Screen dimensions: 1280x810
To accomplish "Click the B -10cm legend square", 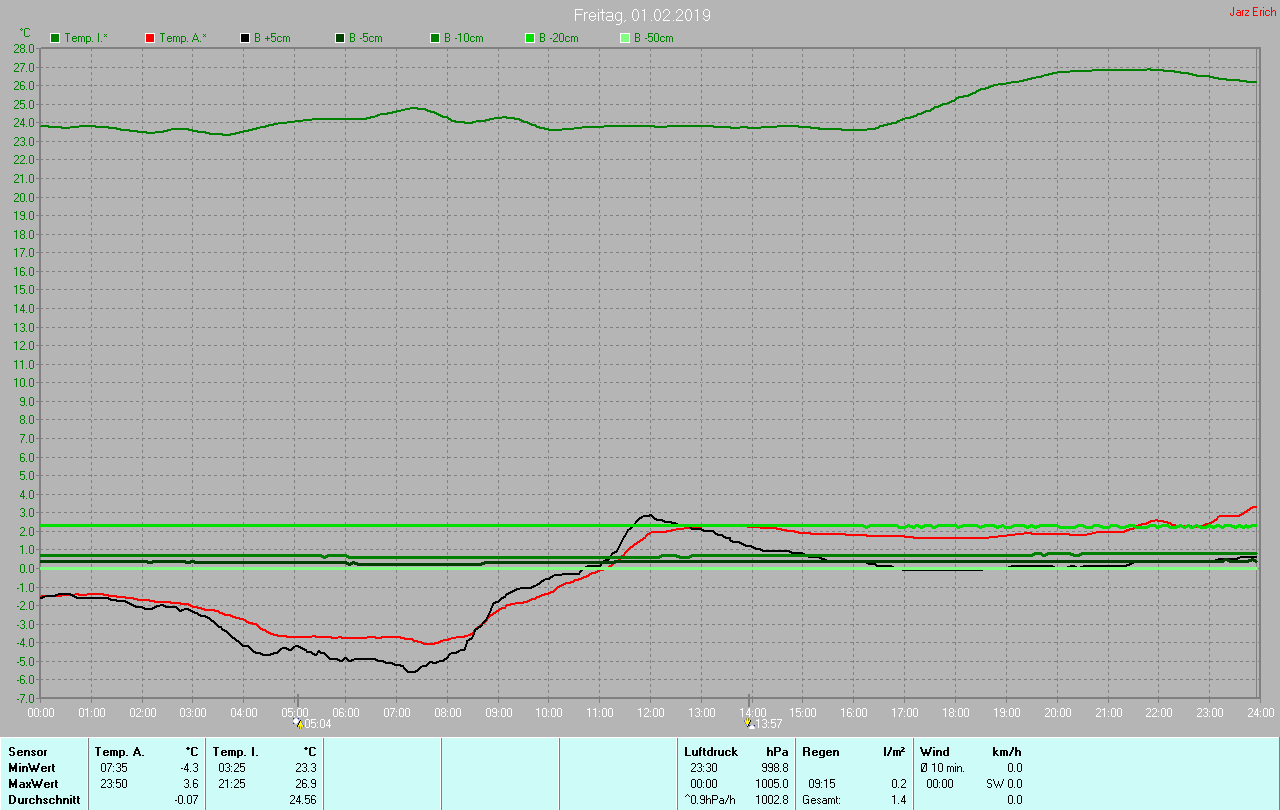I will coord(435,38).
